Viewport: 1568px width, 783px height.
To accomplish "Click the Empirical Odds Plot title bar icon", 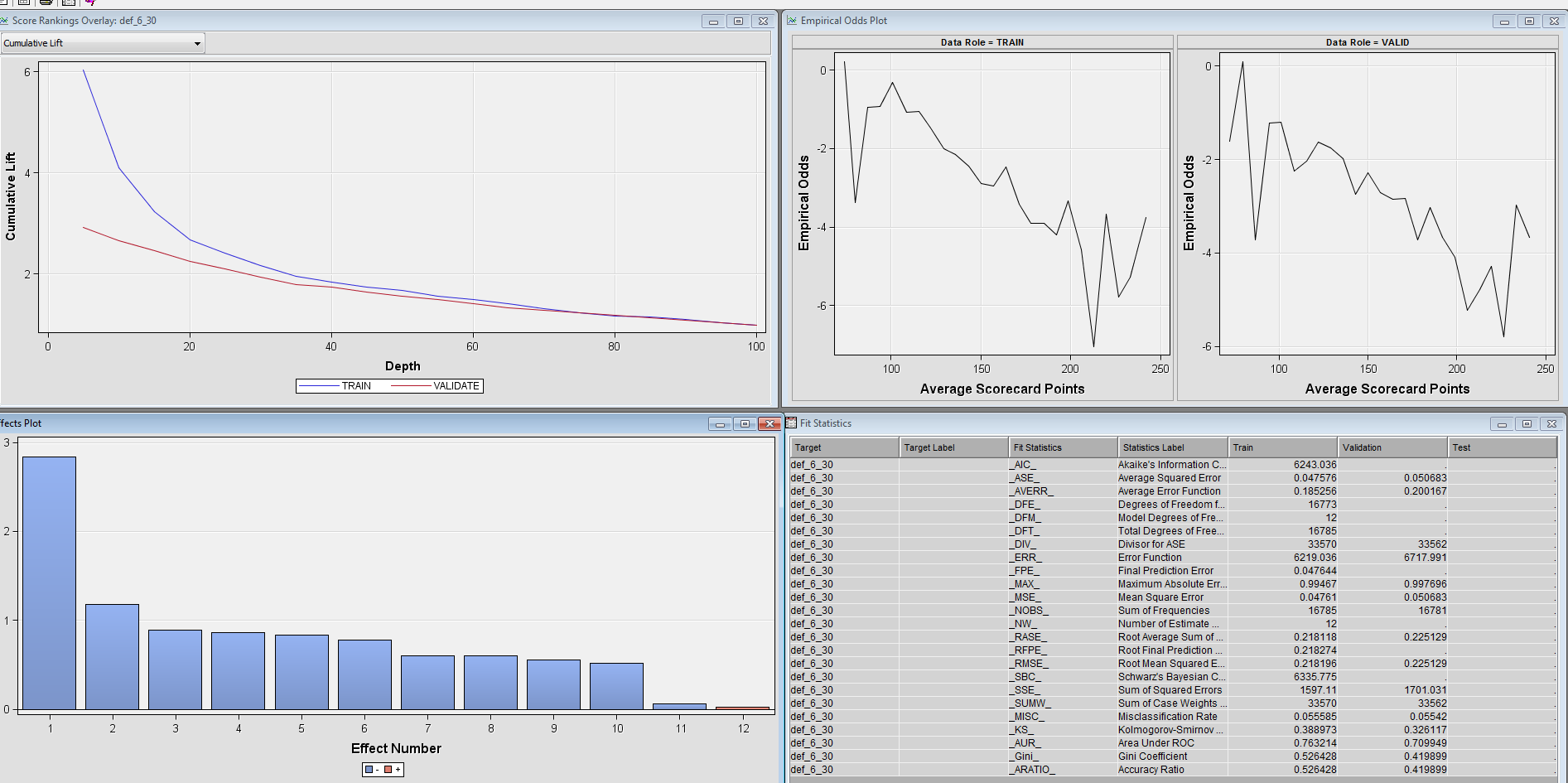I will 794,21.
